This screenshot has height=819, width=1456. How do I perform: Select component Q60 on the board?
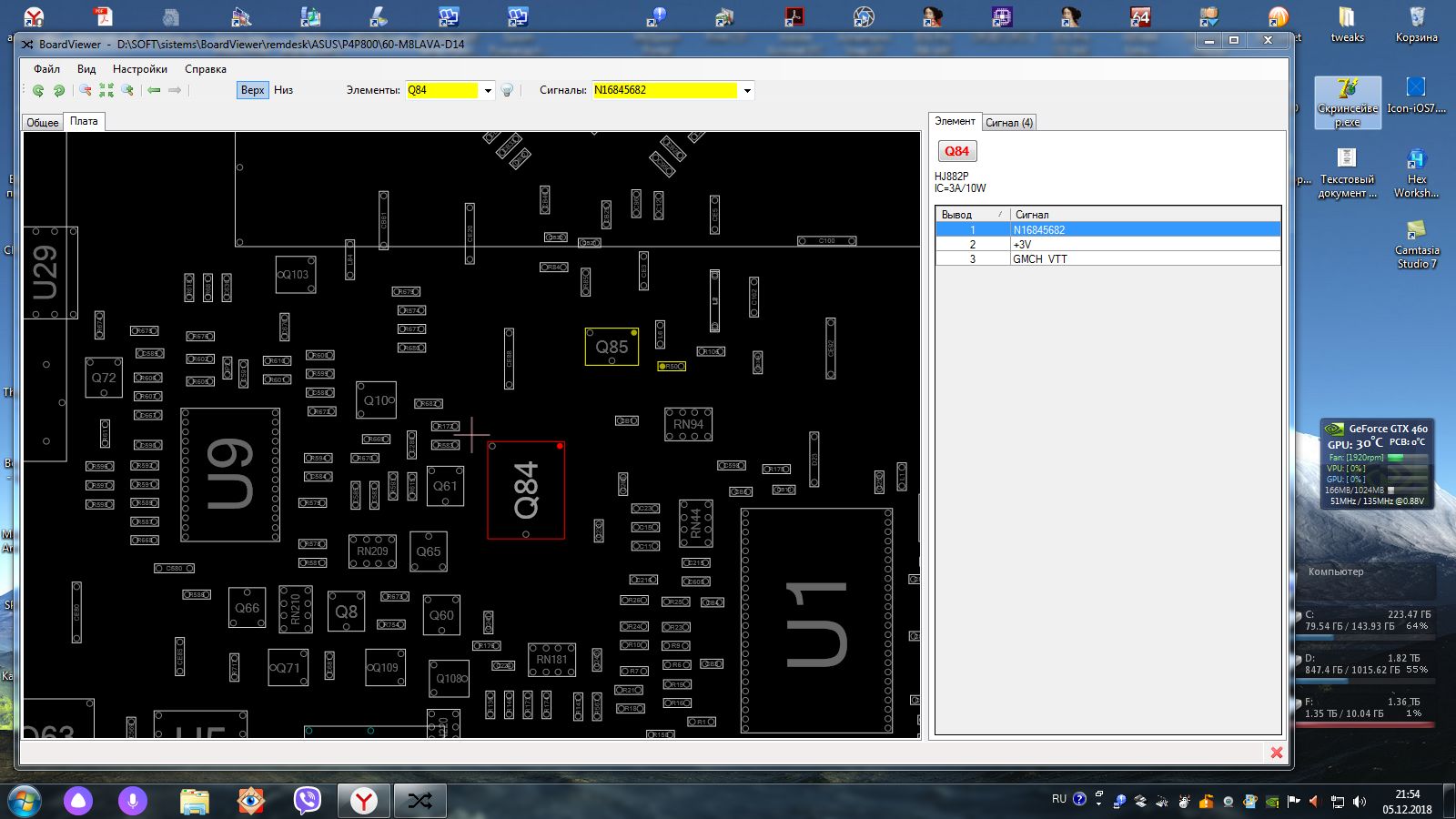pos(441,615)
